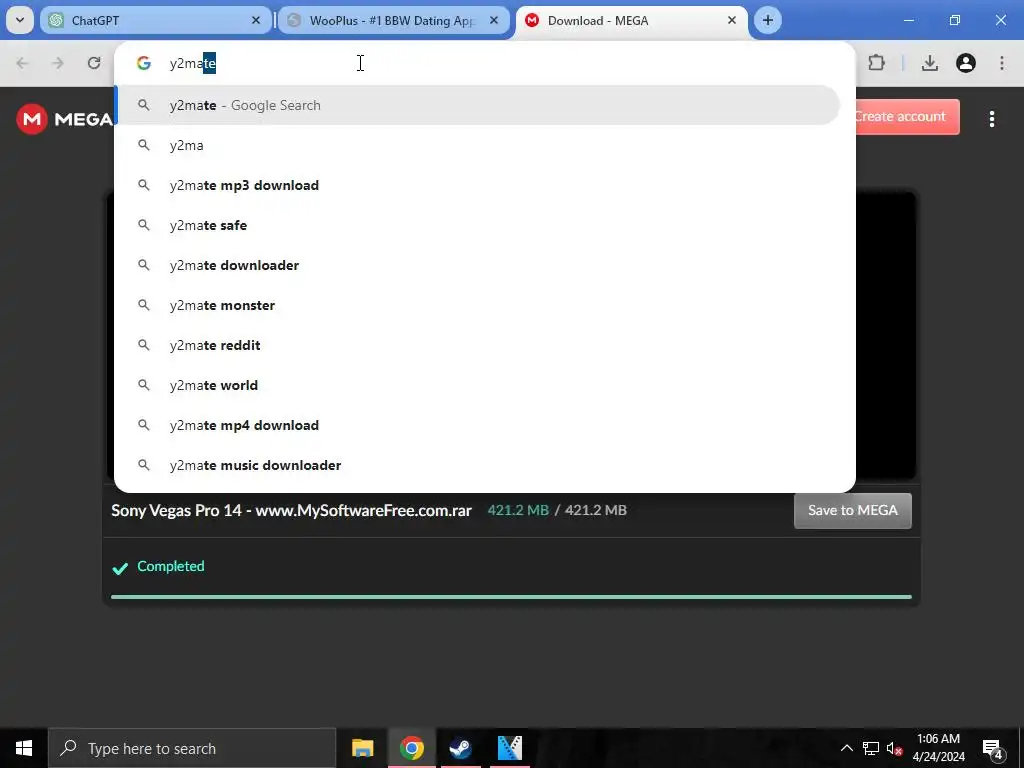Screen dimensions: 1024x768
Task: Click the Create account button
Action: point(906,117)
